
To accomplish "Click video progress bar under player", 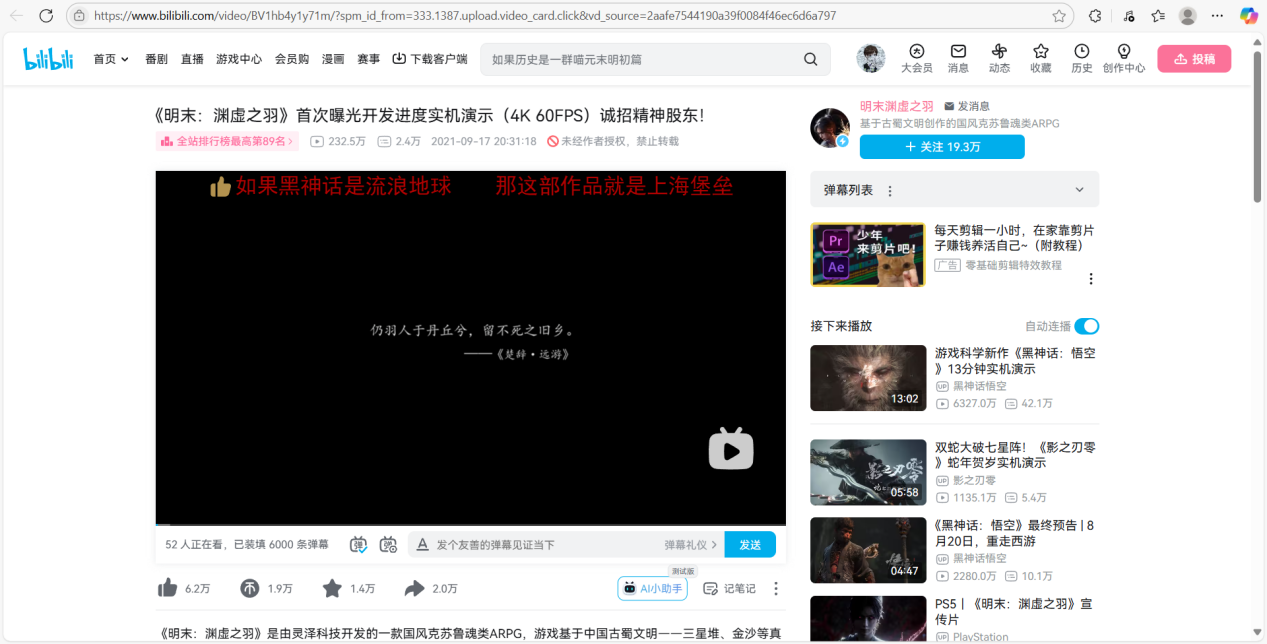I will 470,524.
